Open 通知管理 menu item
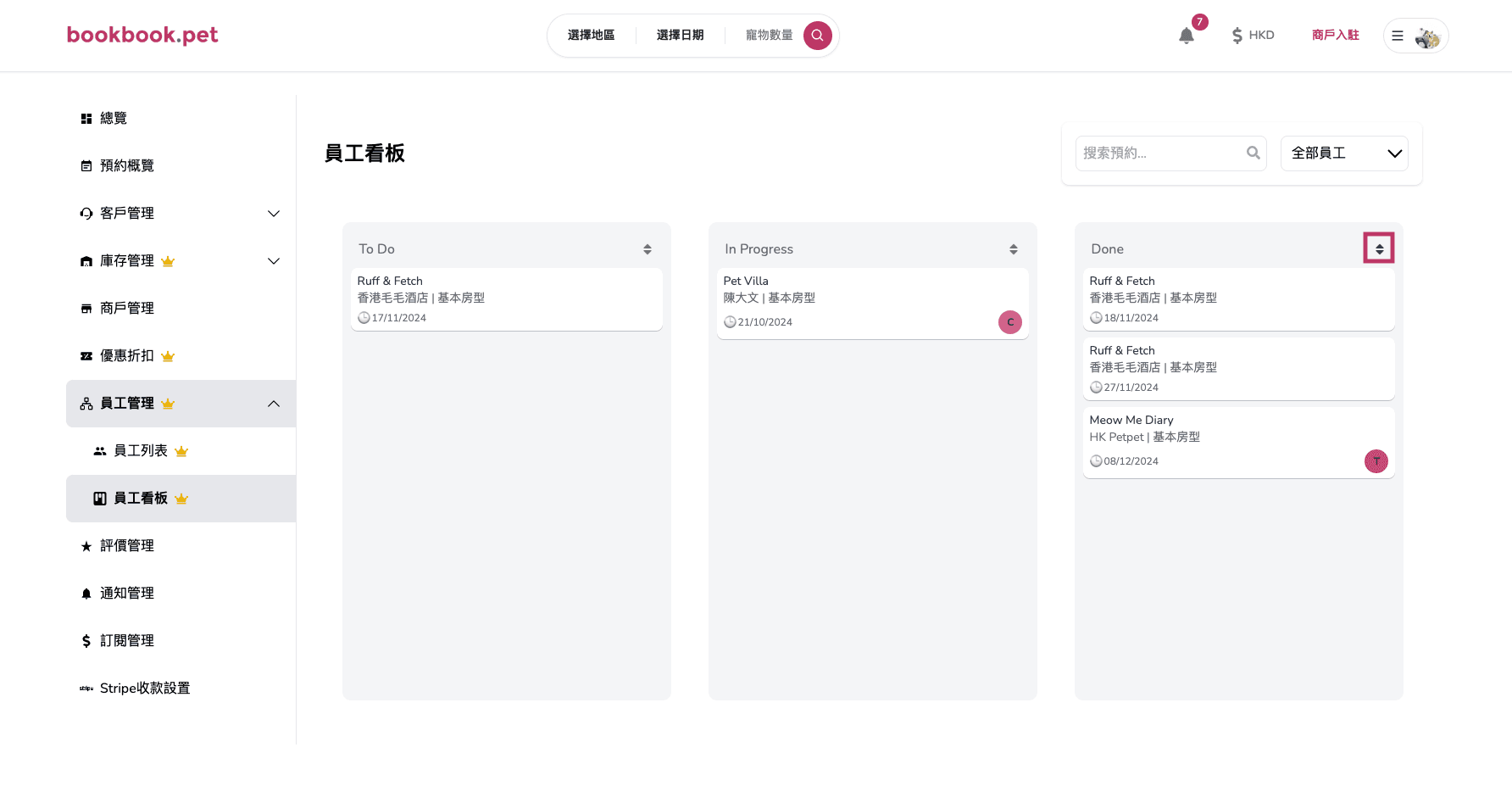The image size is (1512, 792). [x=181, y=594]
